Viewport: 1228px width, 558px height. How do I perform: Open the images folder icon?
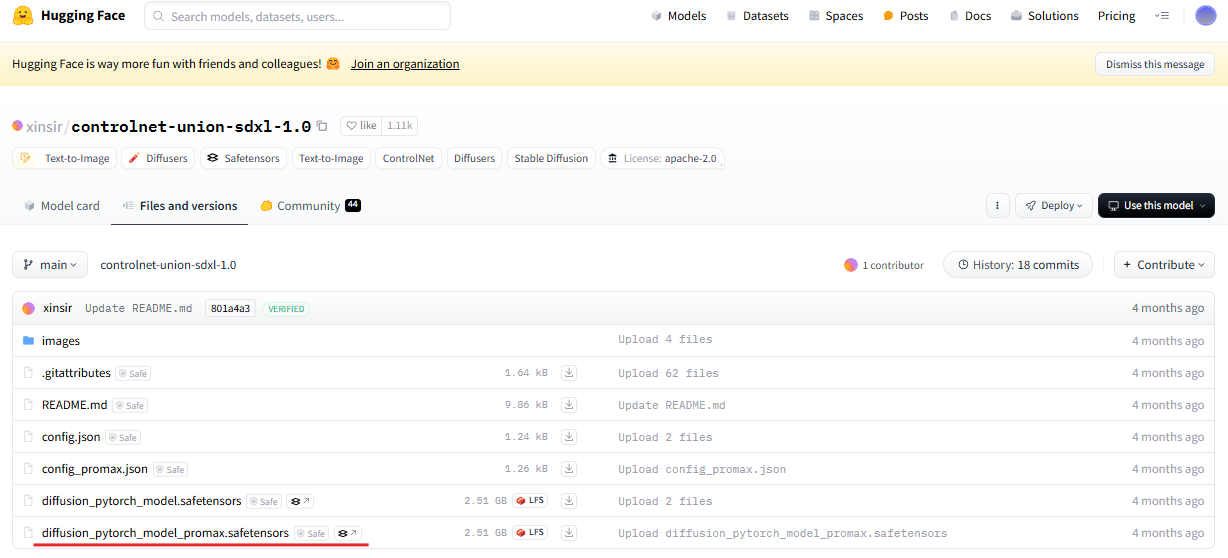28,341
